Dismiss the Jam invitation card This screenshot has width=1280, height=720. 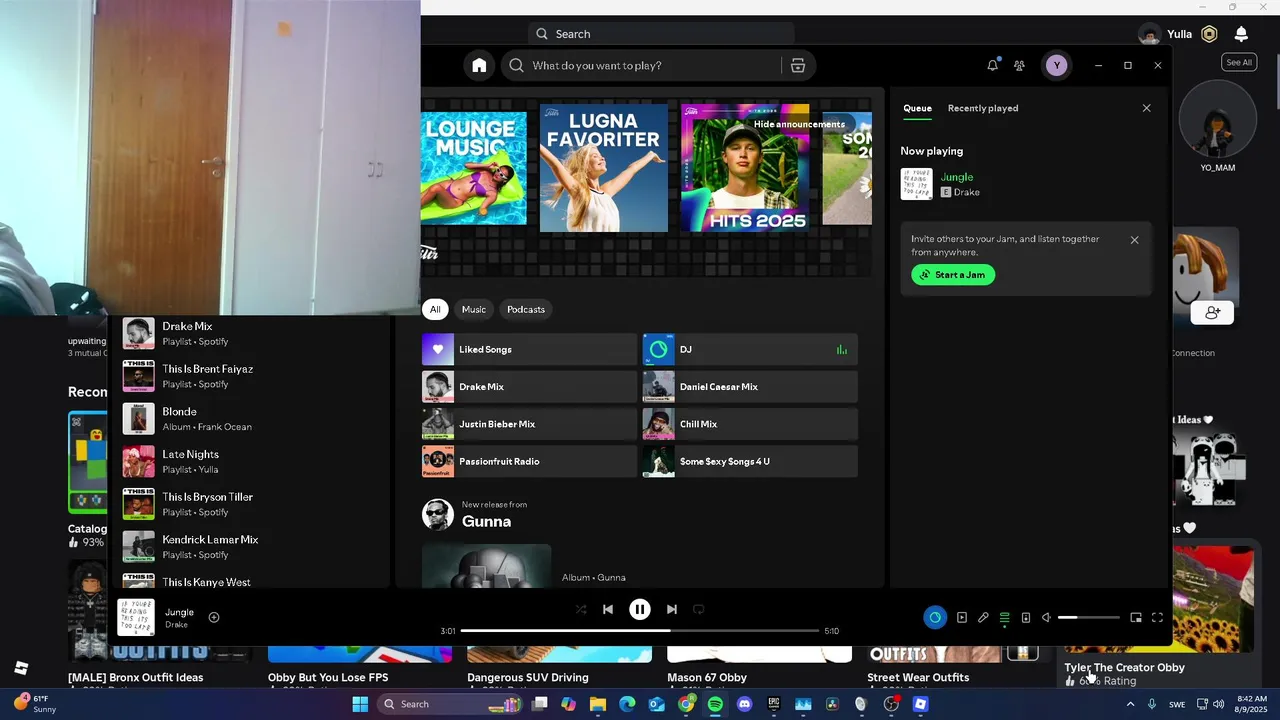(1134, 240)
